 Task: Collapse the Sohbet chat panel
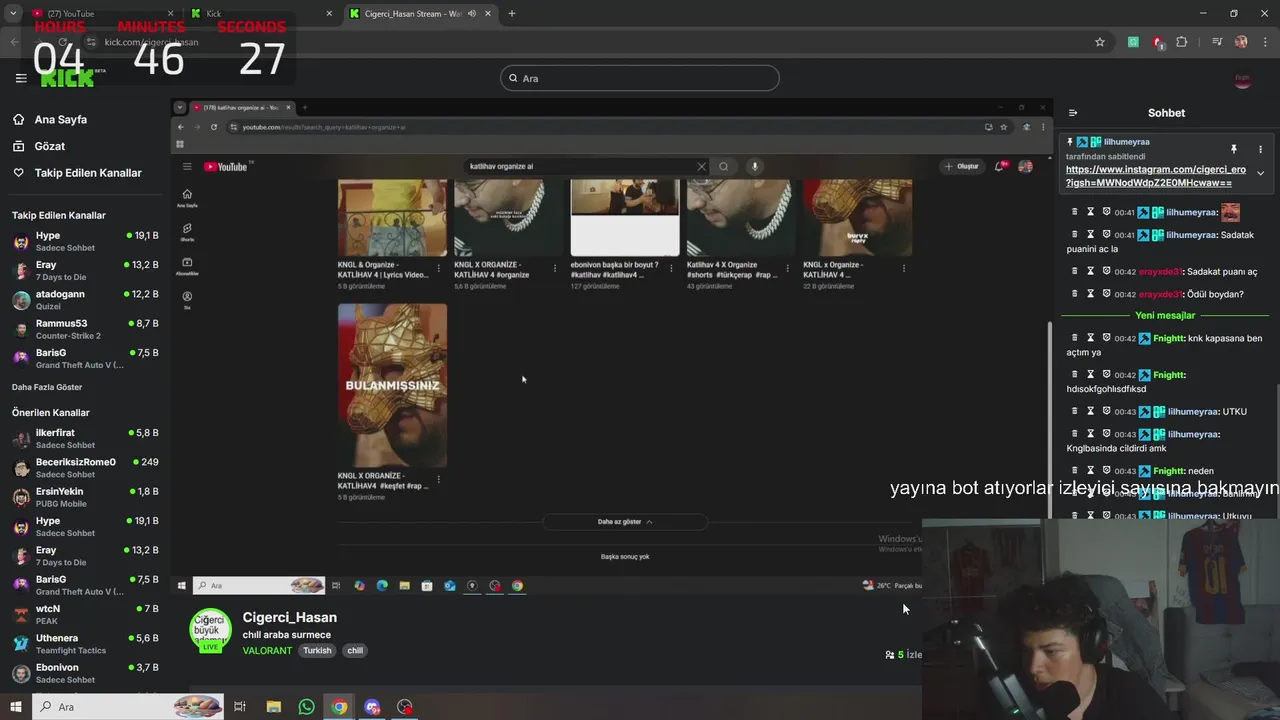1073,113
